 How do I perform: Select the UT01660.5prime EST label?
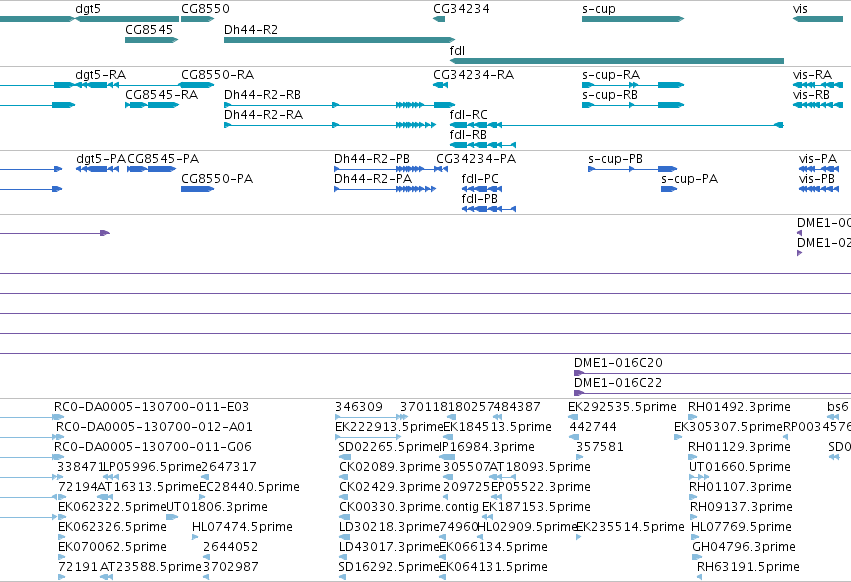click(740, 467)
